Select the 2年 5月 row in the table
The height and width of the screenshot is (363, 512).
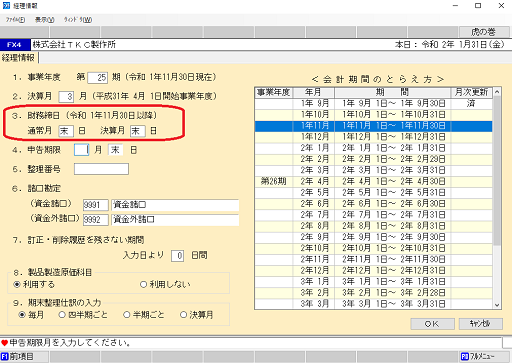tap(374, 193)
